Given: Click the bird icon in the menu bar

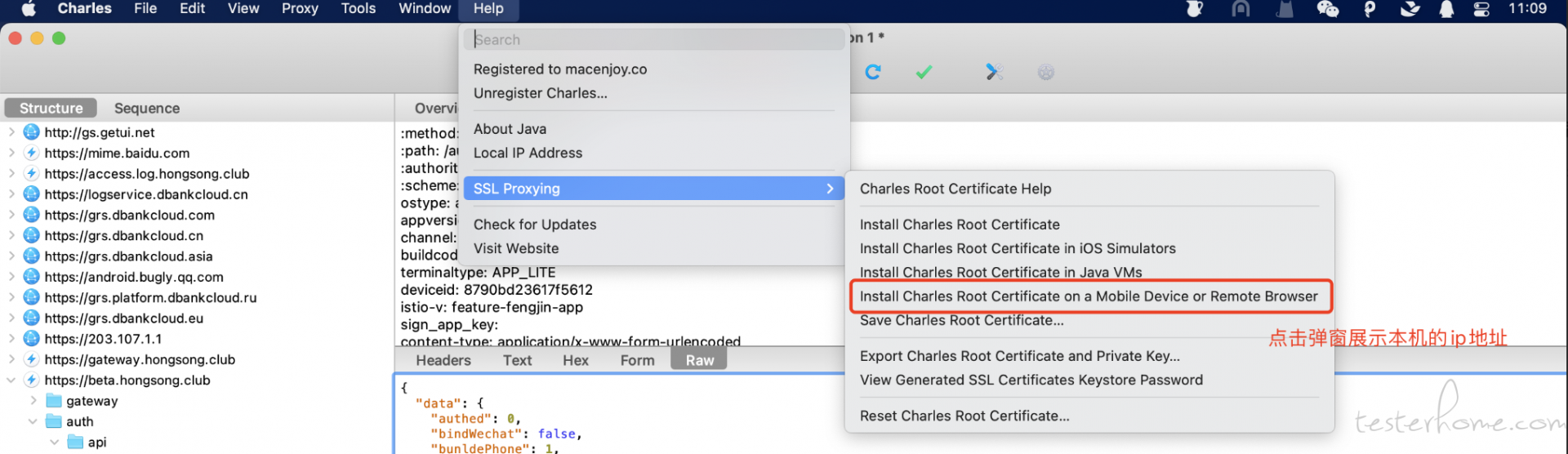Looking at the screenshot, I should click(1410, 9).
